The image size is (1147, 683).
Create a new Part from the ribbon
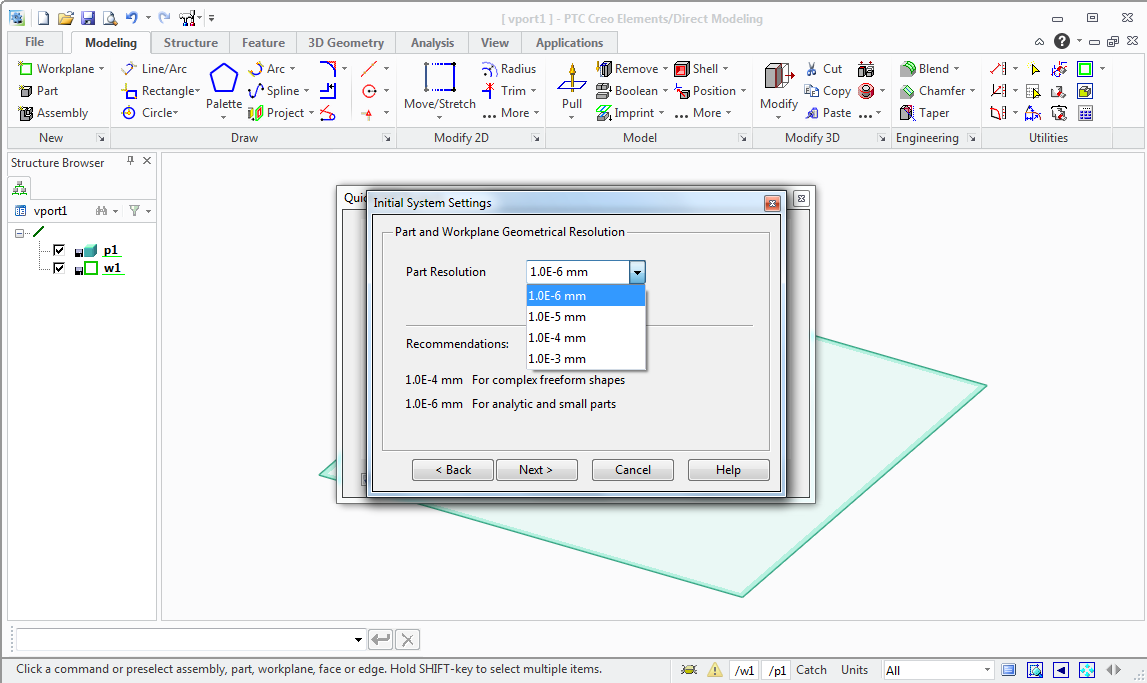click(39, 91)
